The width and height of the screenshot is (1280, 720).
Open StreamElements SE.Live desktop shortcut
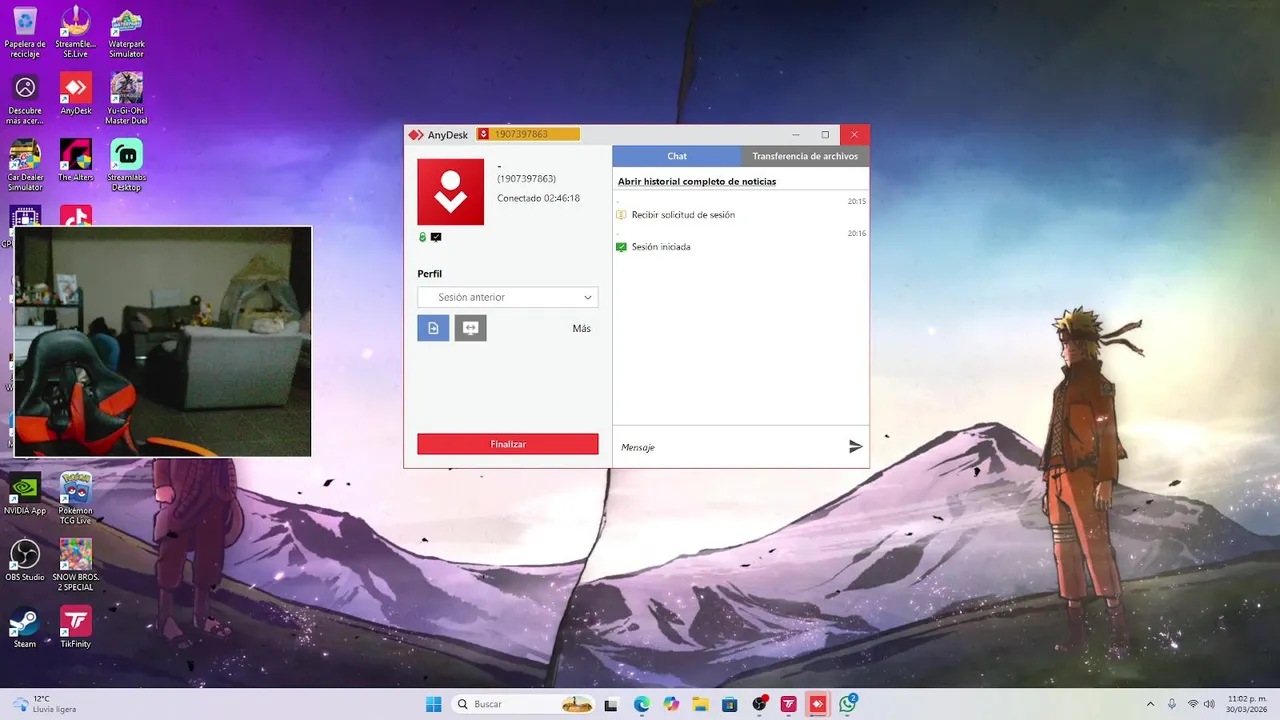tap(76, 32)
